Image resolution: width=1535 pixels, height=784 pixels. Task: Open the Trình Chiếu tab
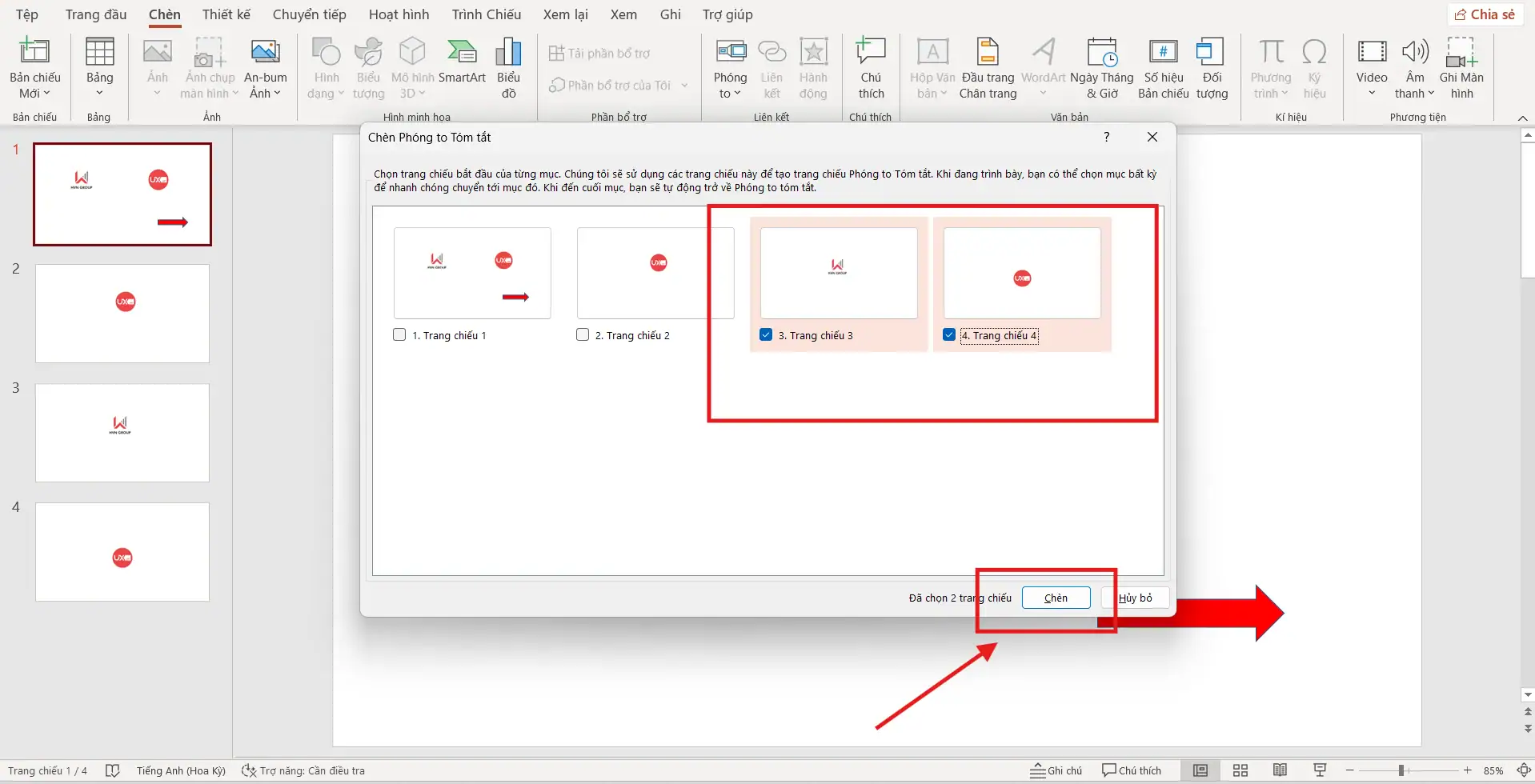[486, 14]
